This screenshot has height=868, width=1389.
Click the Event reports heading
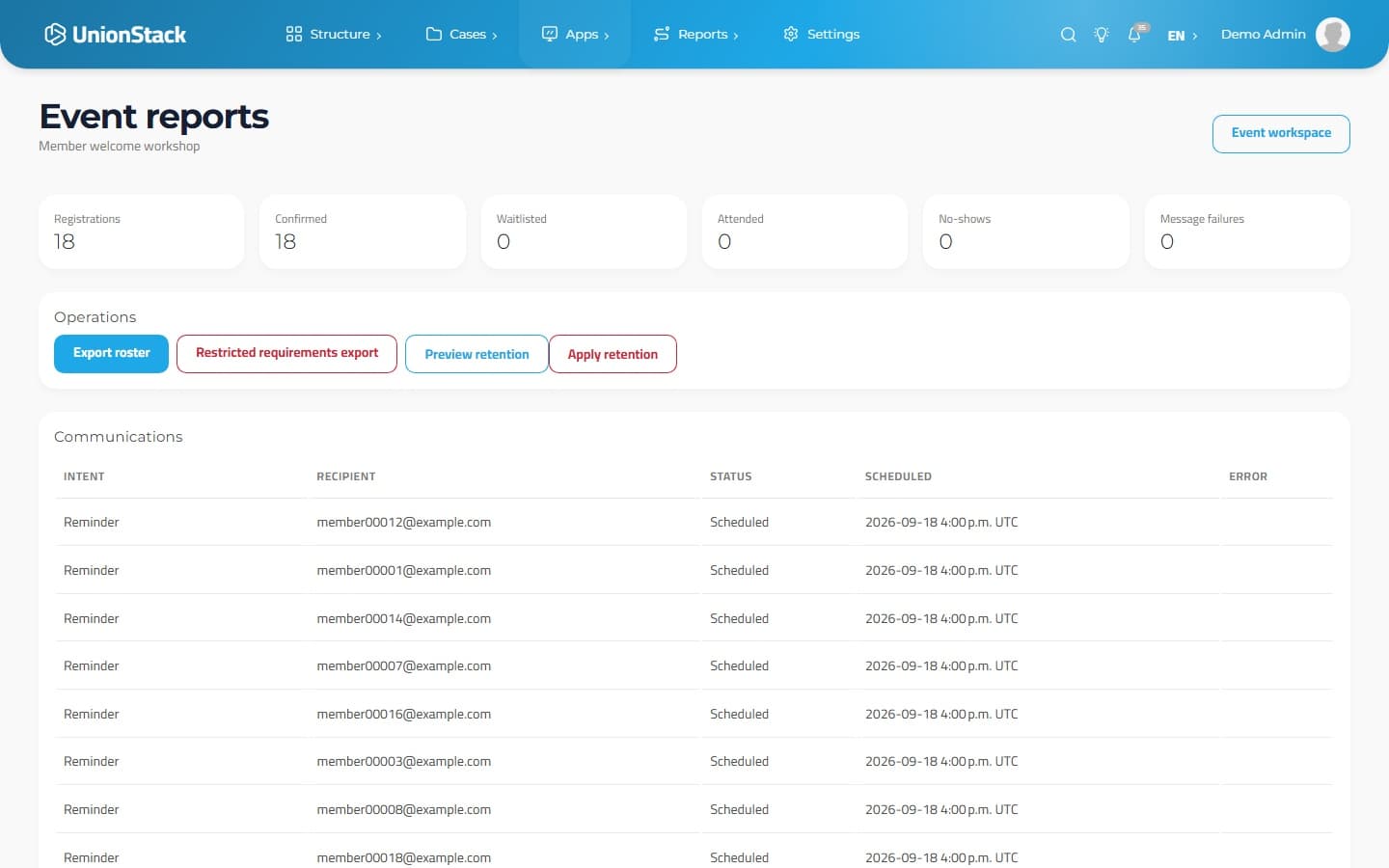[153, 117]
